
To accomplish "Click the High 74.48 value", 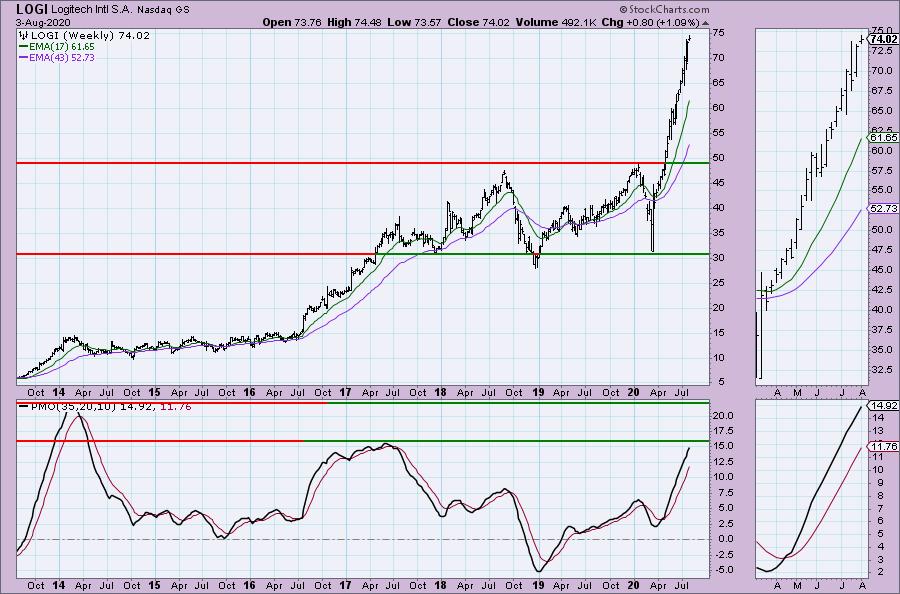I will [354, 22].
